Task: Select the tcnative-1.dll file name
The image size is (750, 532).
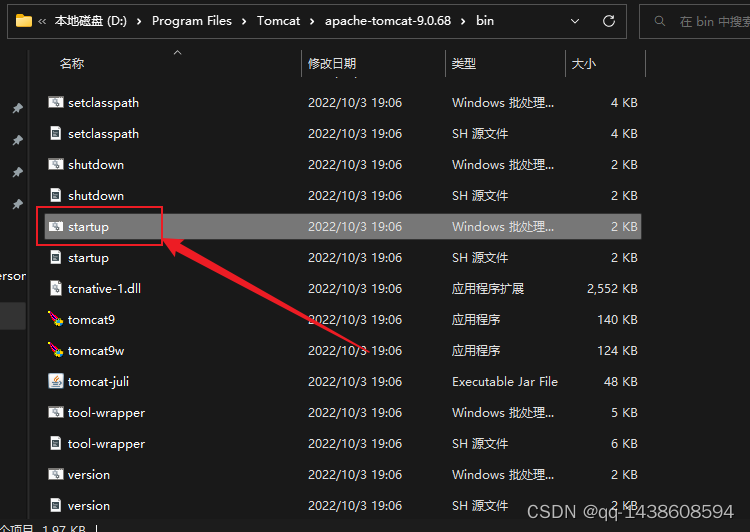Action: tap(104, 288)
